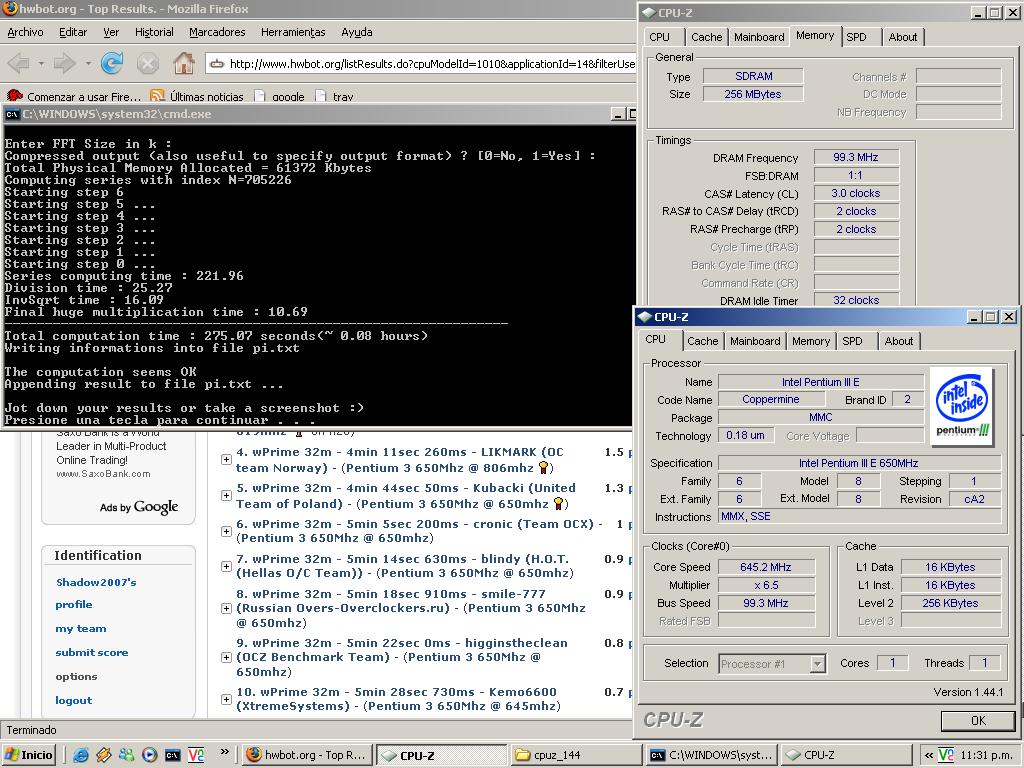This screenshot has height=768, width=1024.
Task: Go to the Firefox home page
Action: 184,63
